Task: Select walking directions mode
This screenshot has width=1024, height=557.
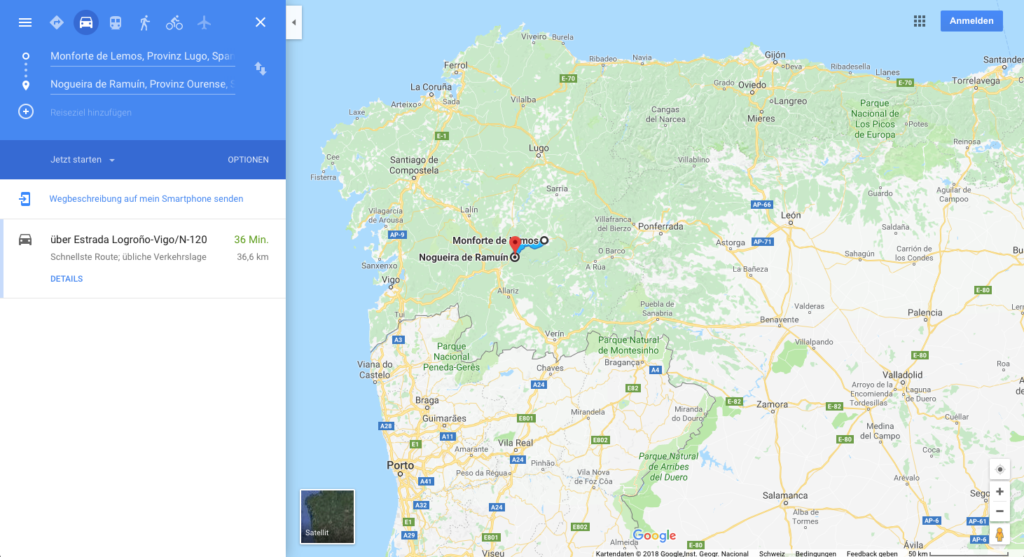Action: (x=144, y=22)
